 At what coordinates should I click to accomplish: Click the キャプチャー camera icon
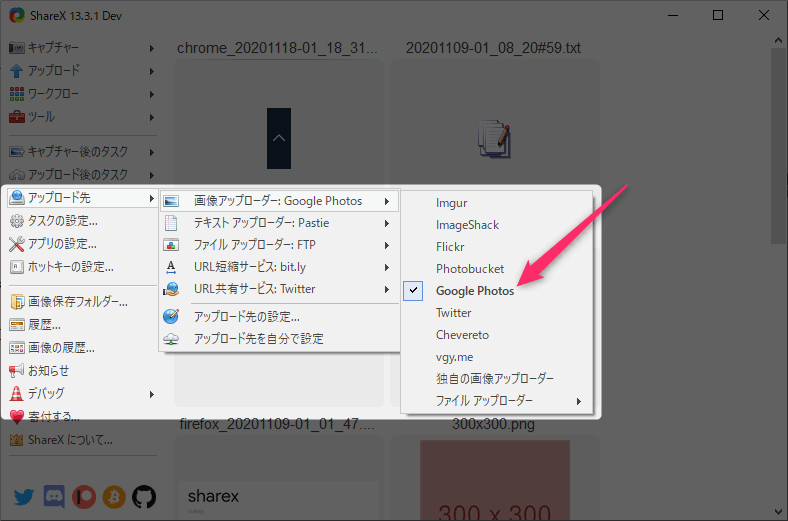click(x=17, y=48)
